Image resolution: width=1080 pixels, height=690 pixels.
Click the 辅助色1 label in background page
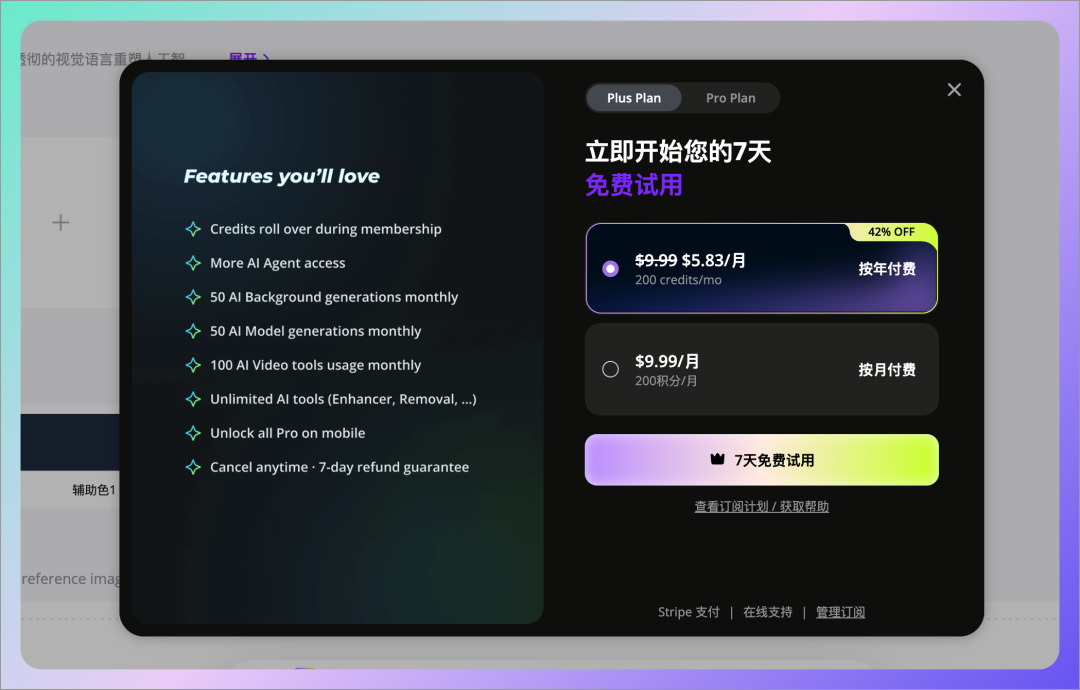tap(94, 490)
